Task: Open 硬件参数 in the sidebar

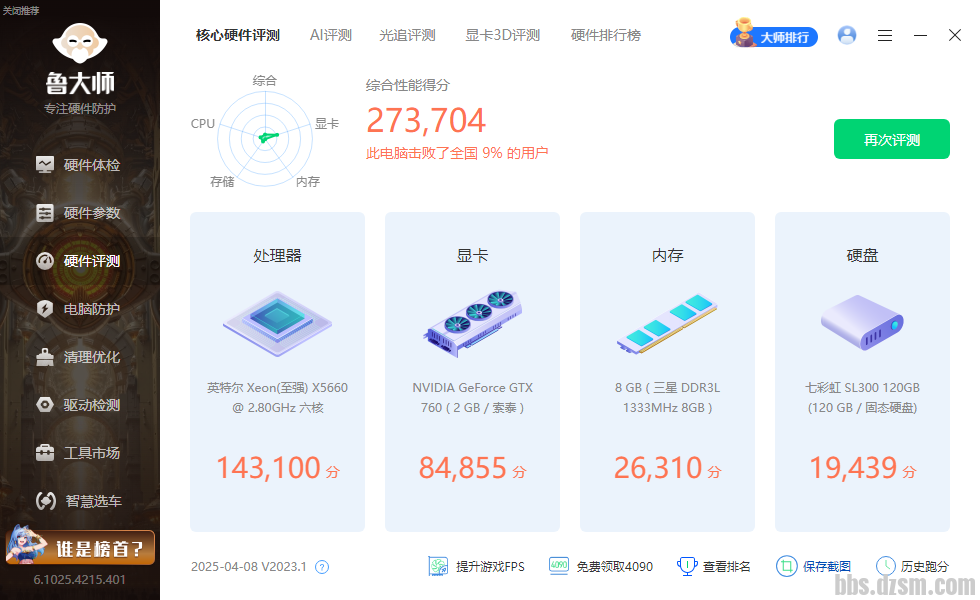Action: [79, 213]
